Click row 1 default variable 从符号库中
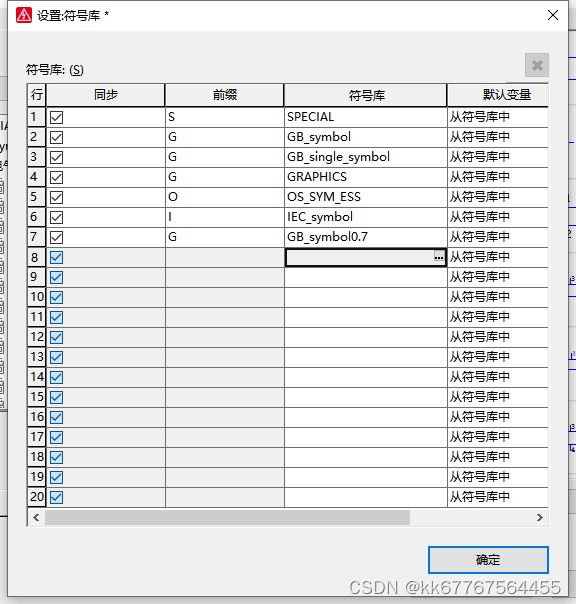Image resolution: width=576 pixels, height=604 pixels. [498, 117]
